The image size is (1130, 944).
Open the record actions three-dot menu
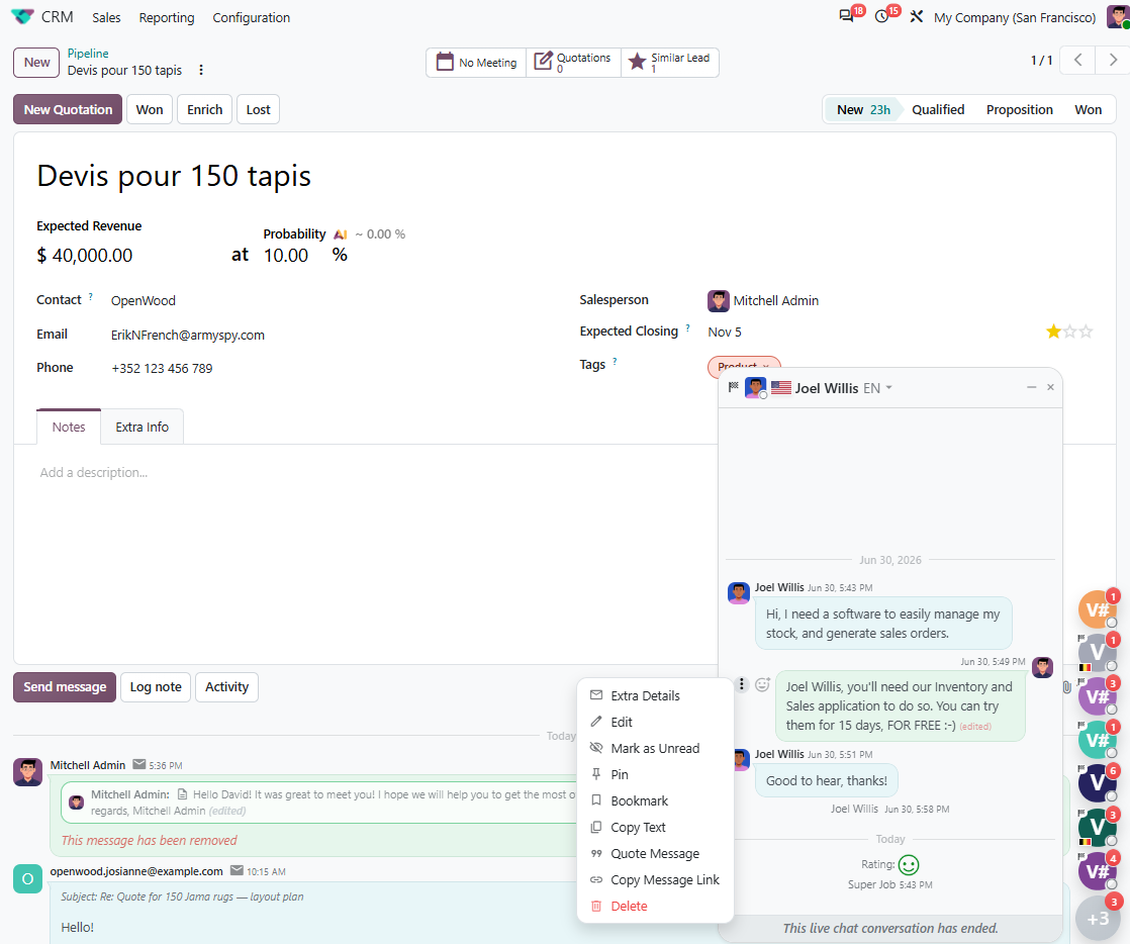tap(201, 70)
